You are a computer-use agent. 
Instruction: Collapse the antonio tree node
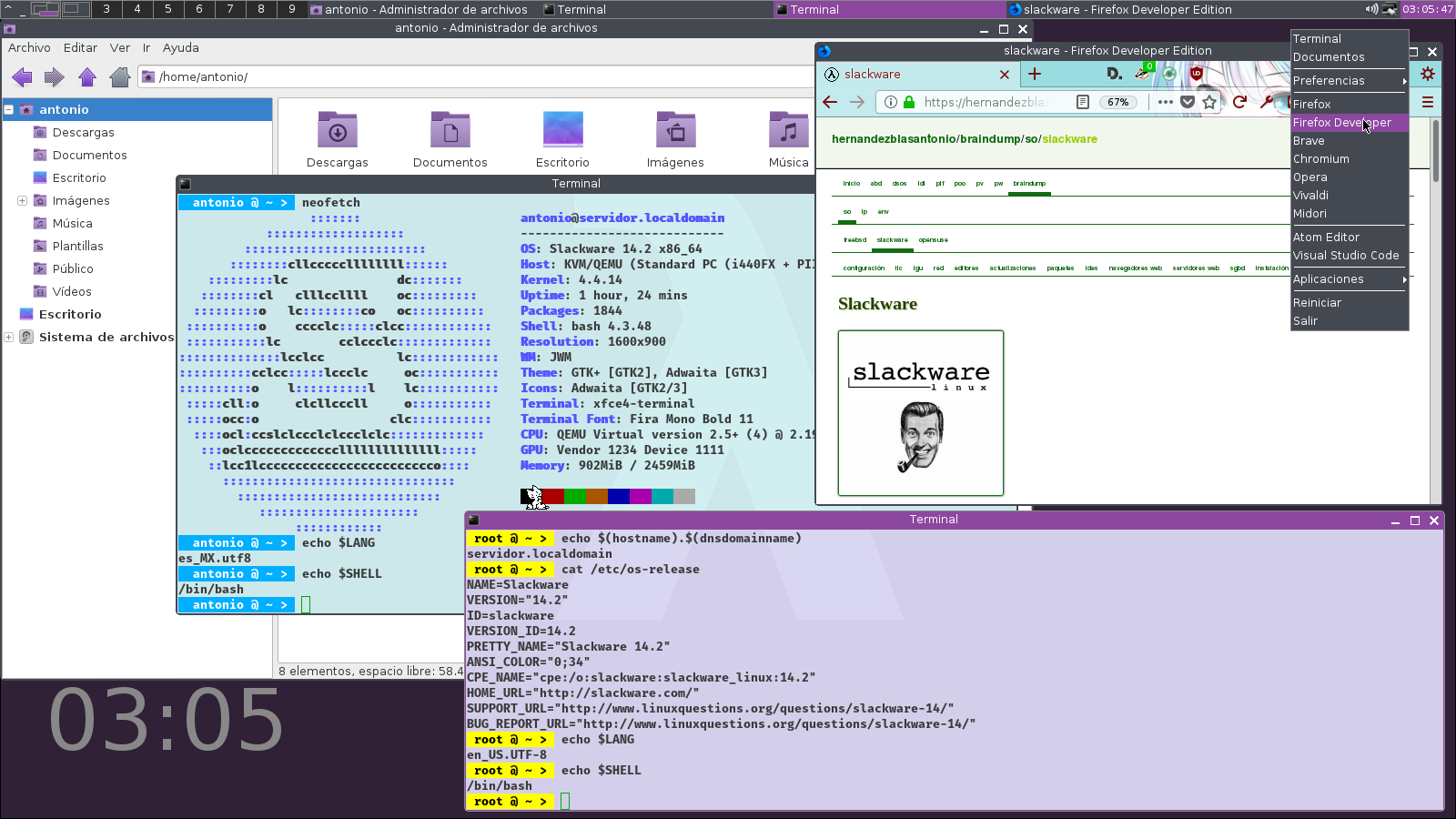(x=8, y=109)
